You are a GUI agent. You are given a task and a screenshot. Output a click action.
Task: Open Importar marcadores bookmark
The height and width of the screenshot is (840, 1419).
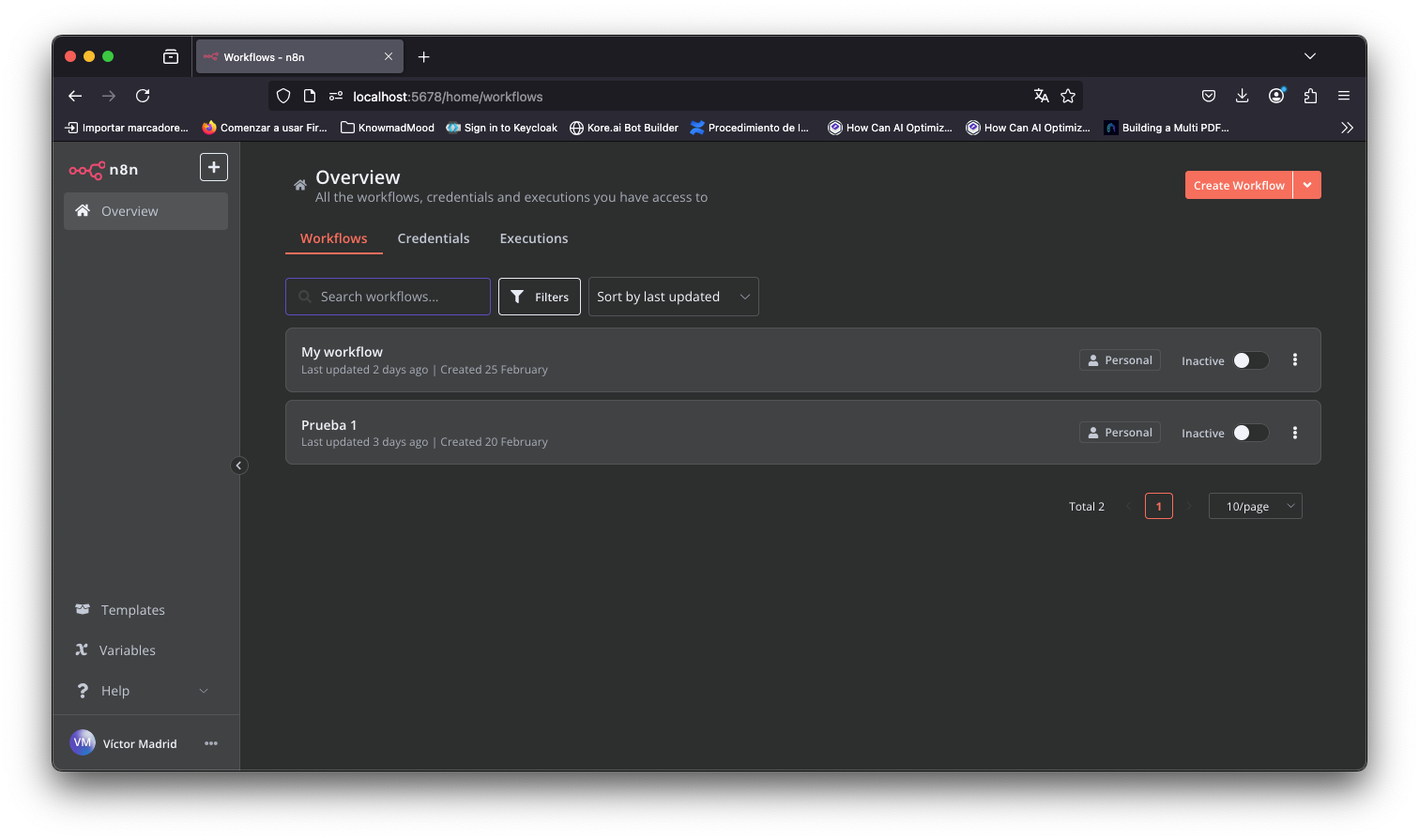tap(126, 128)
